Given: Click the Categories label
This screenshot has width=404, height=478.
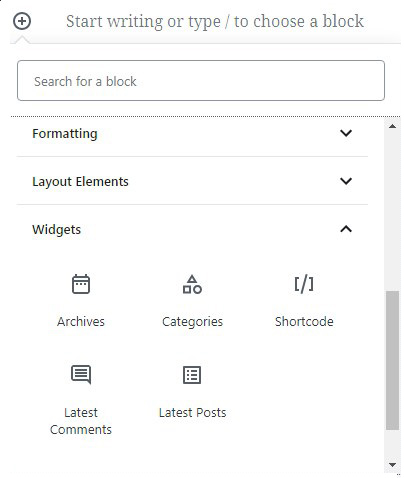Looking at the screenshot, I should (x=192, y=322).
